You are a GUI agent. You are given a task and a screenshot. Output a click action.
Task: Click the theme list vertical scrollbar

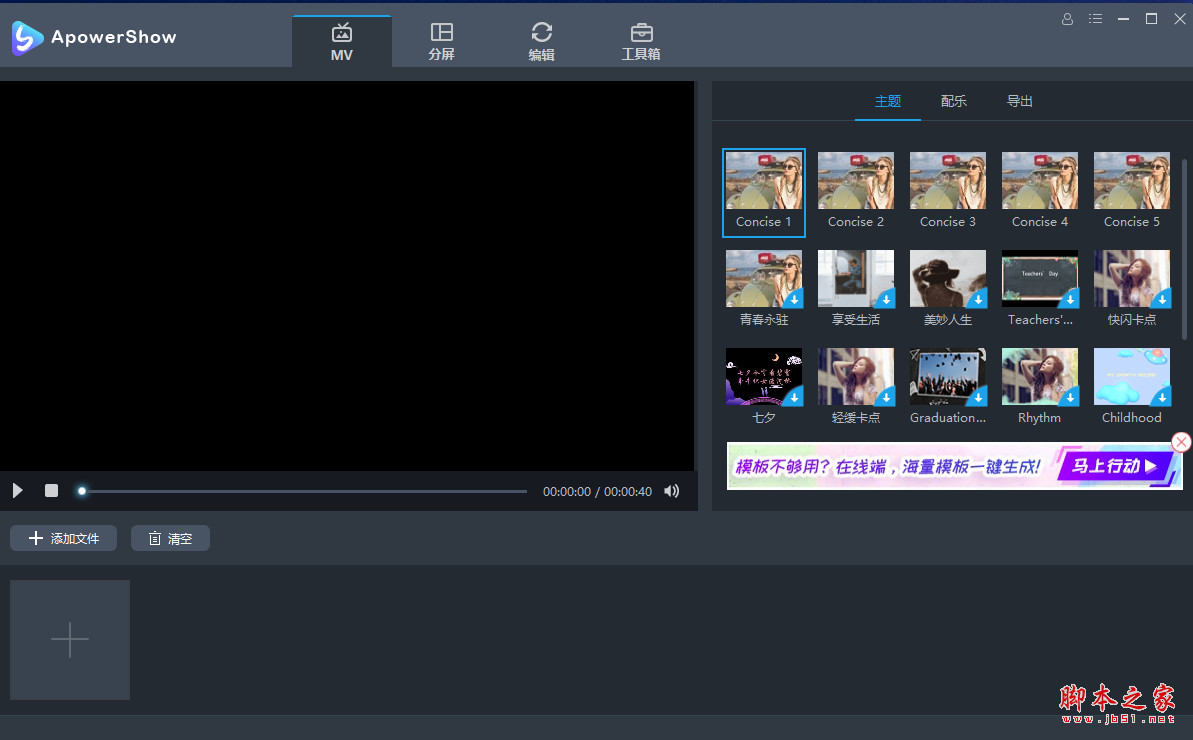(1185, 250)
